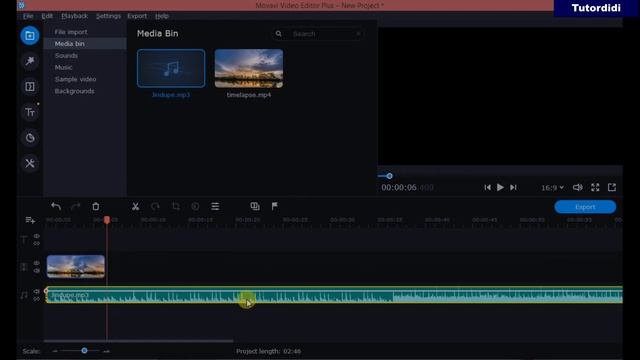Image resolution: width=640 pixels, height=360 pixels.
Task: Open the File menu
Action: tap(28, 16)
